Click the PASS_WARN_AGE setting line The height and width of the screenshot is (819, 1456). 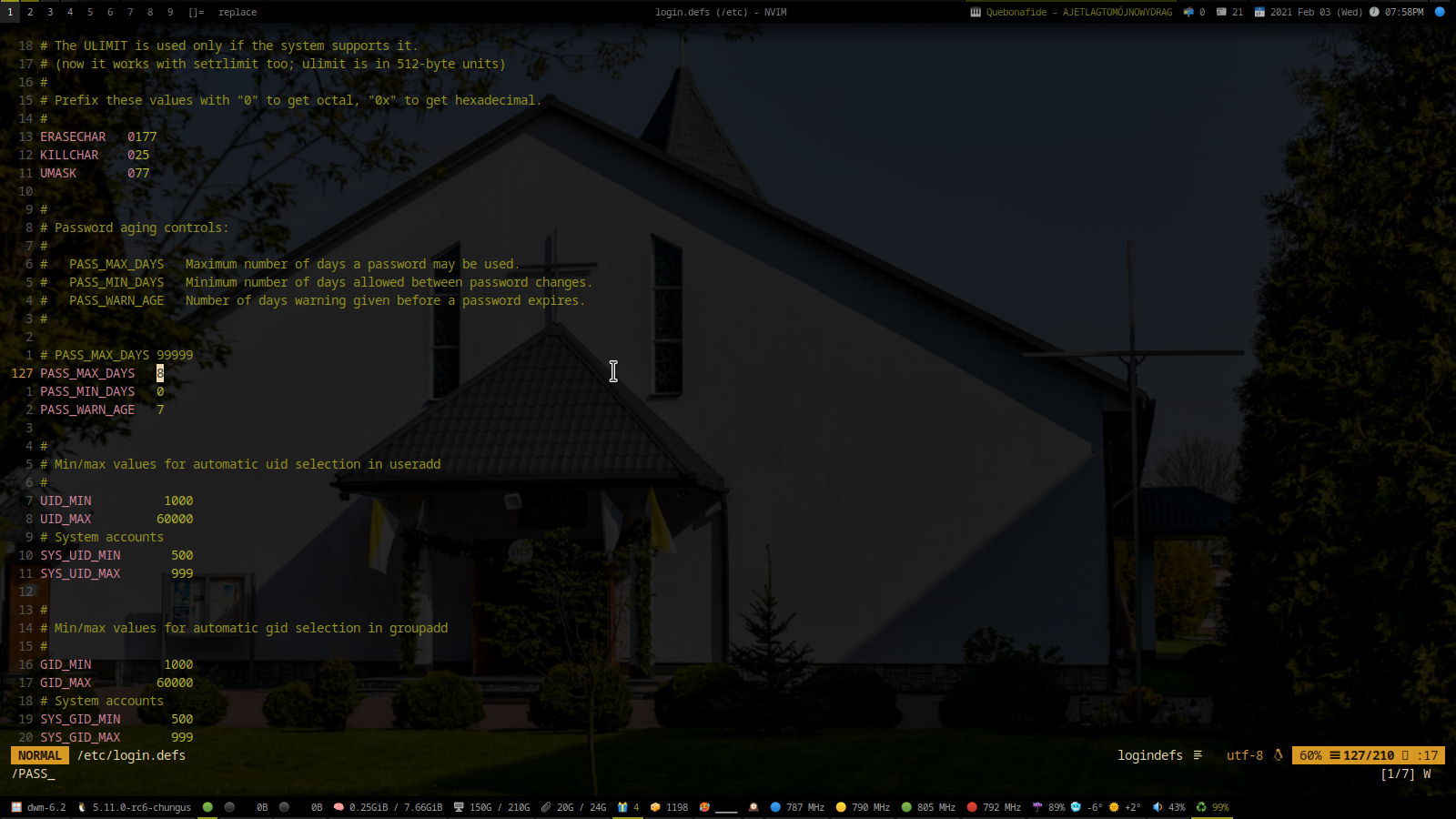87,409
